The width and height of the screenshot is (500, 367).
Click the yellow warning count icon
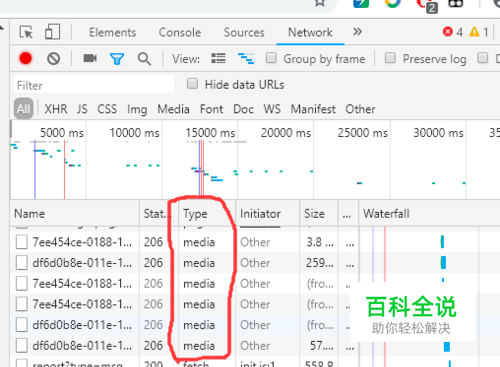(474, 32)
